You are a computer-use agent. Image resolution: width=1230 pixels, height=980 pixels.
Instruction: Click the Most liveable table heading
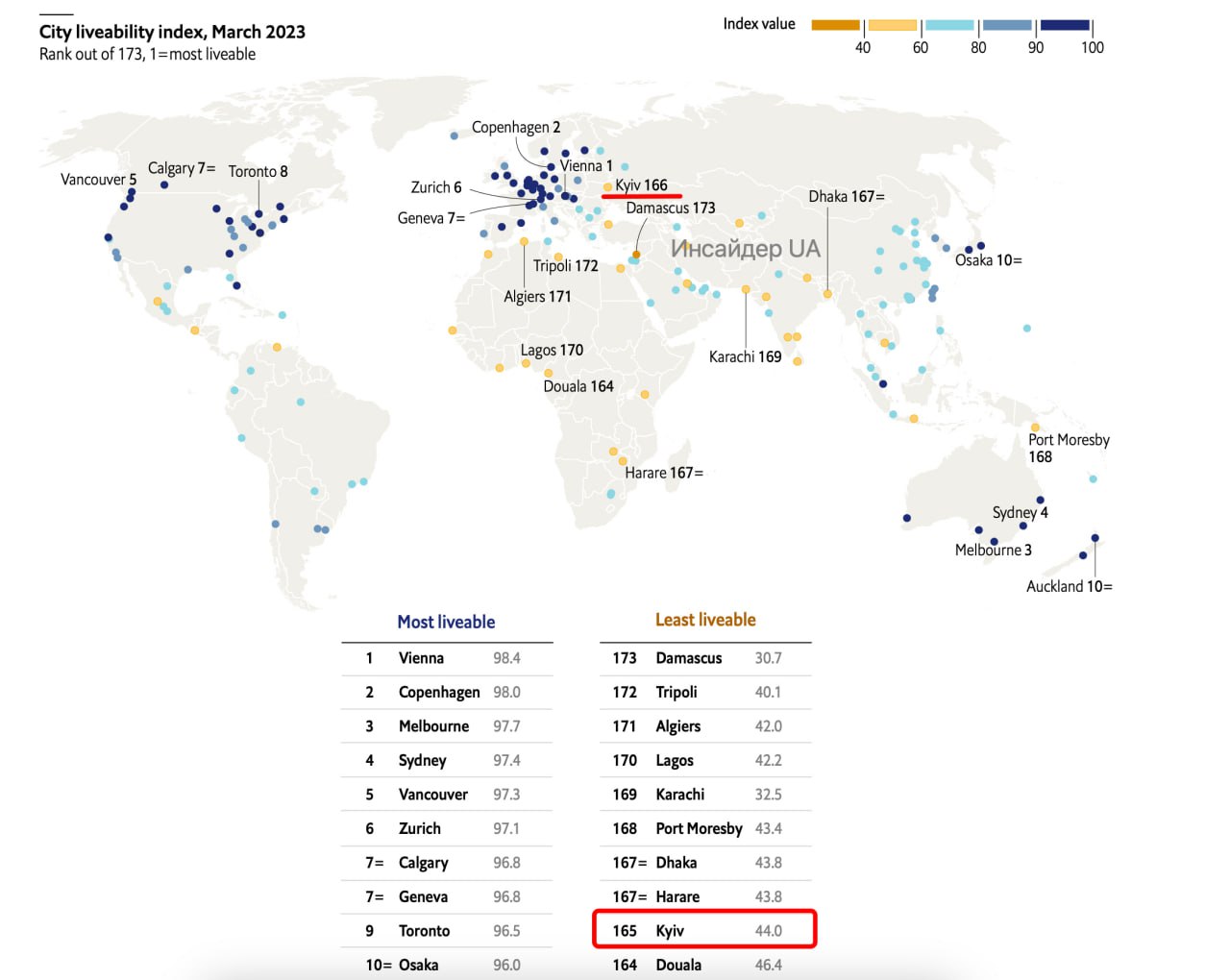tap(446, 622)
